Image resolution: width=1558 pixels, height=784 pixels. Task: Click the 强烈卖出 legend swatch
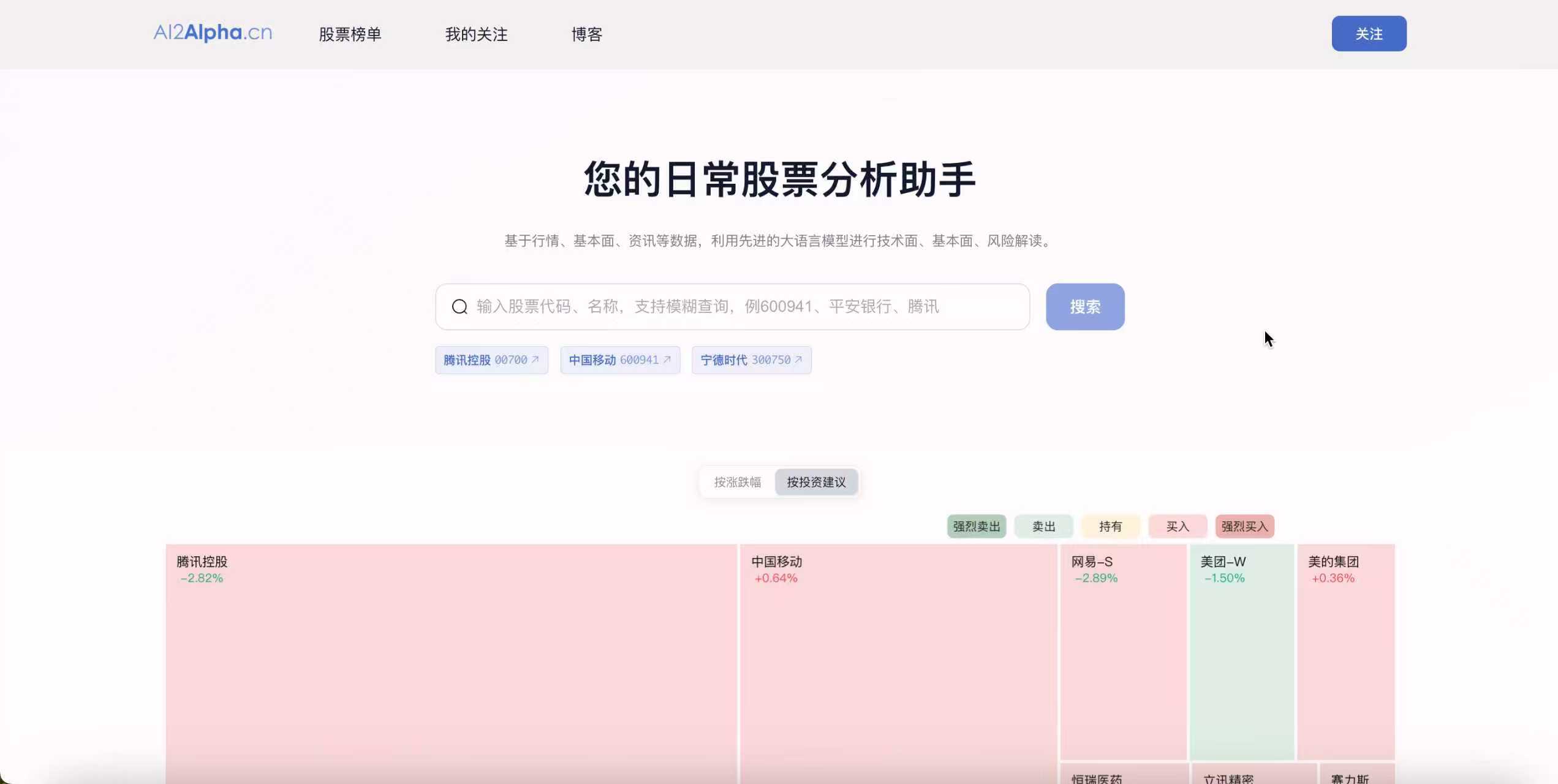coord(976,526)
